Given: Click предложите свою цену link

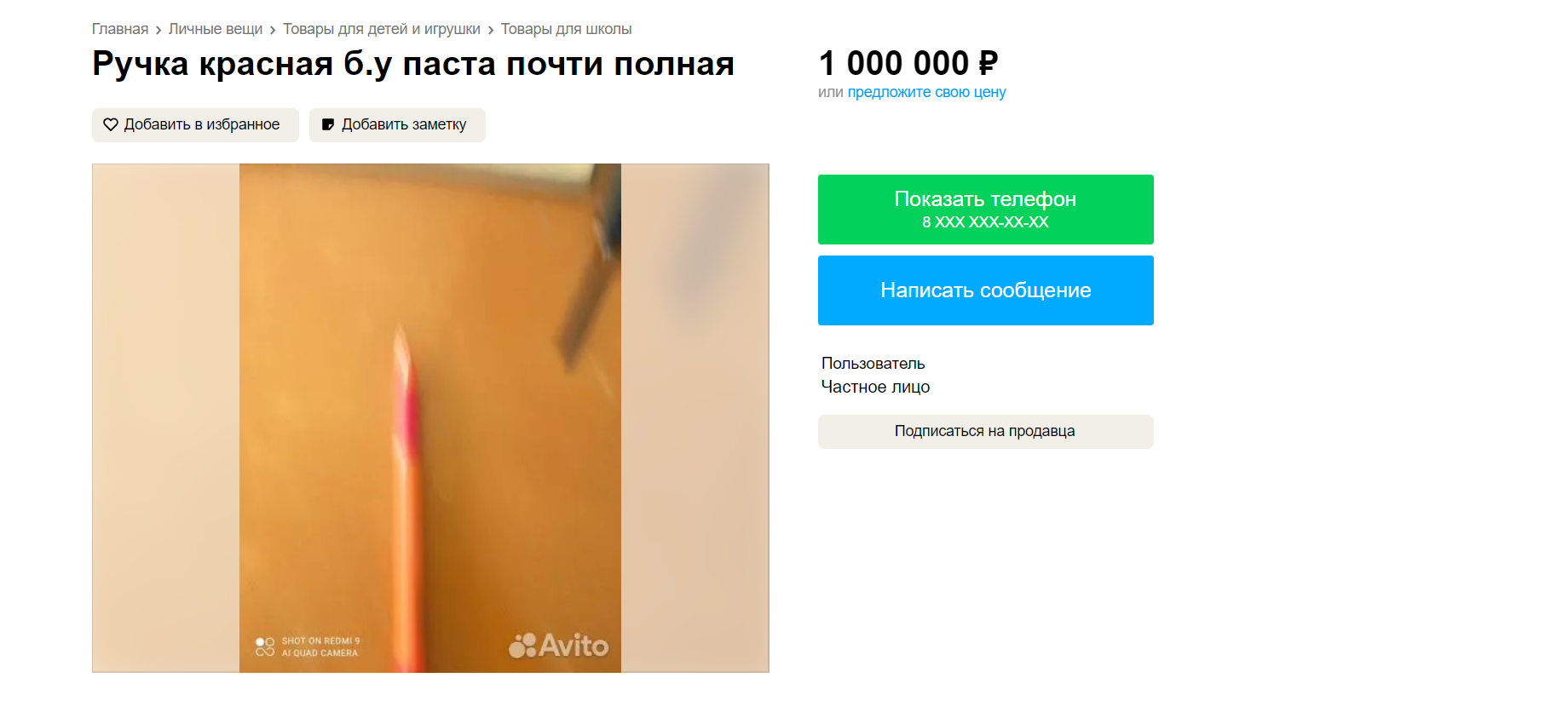Looking at the screenshot, I should click(x=926, y=92).
